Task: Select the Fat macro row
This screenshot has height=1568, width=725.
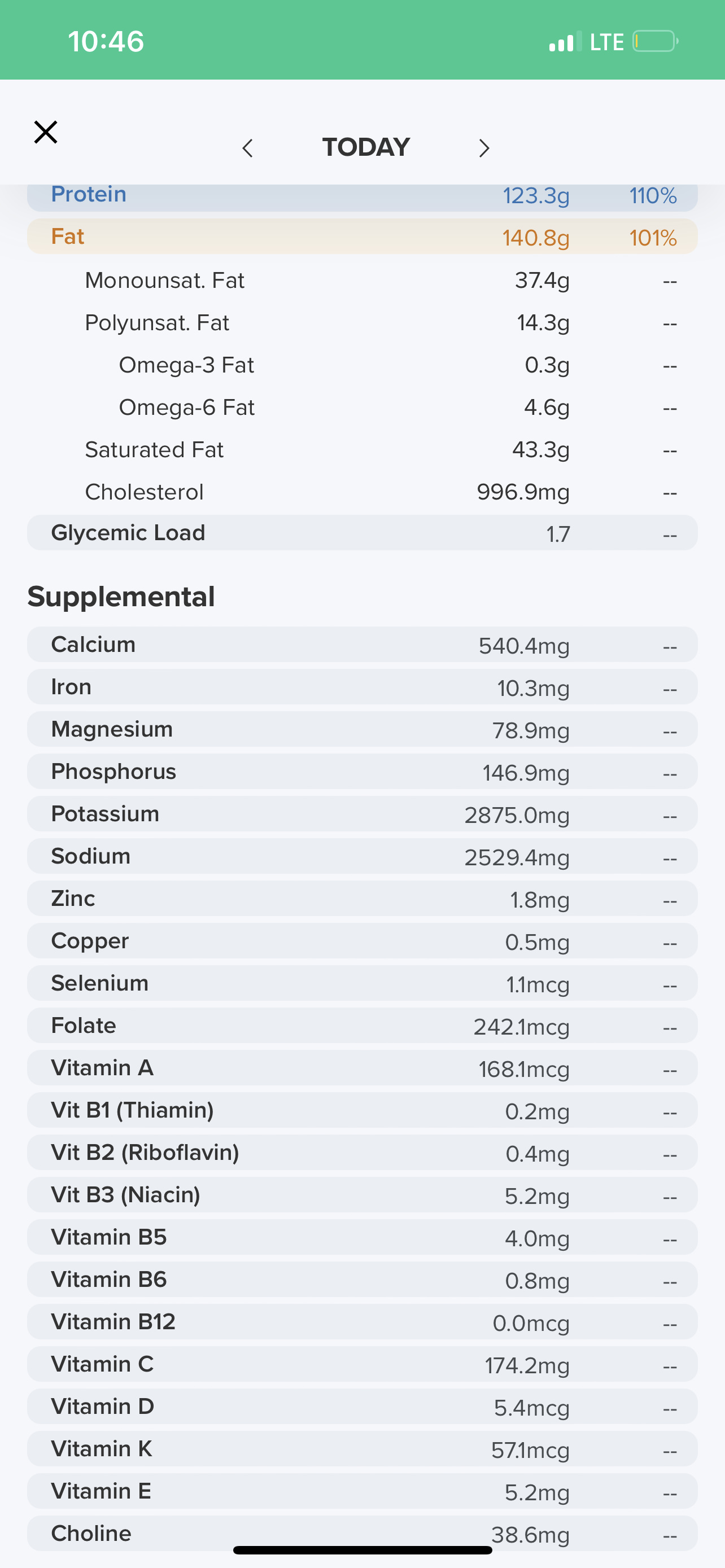Action: click(x=362, y=237)
